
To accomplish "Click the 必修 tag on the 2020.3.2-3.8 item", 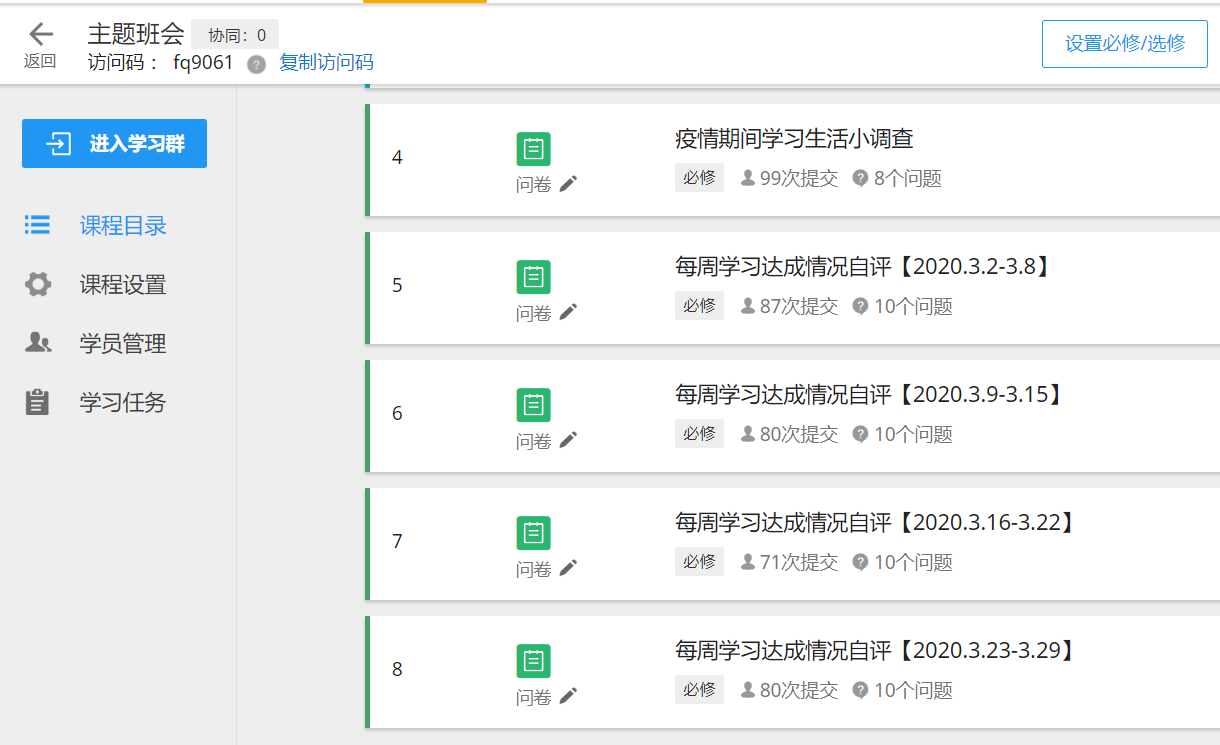I will [x=699, y=306].
